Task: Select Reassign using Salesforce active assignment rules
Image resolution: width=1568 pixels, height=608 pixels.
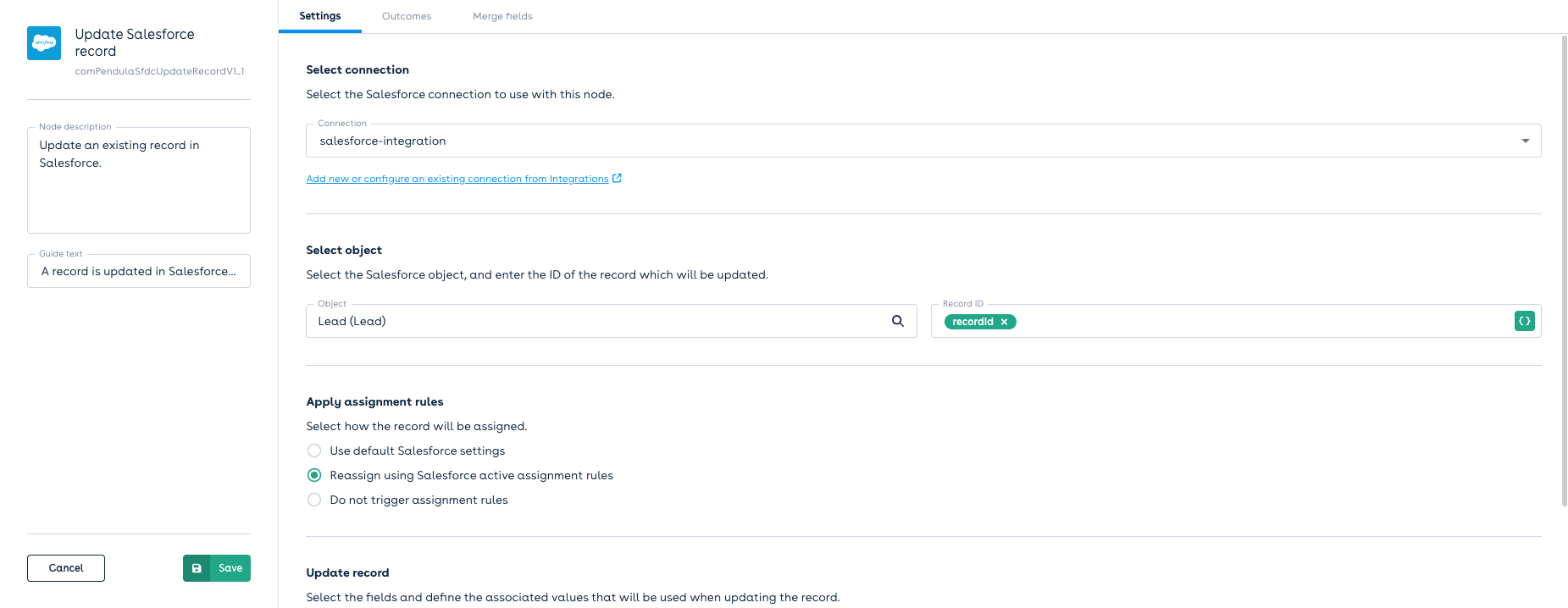Action: pos(314,475)
